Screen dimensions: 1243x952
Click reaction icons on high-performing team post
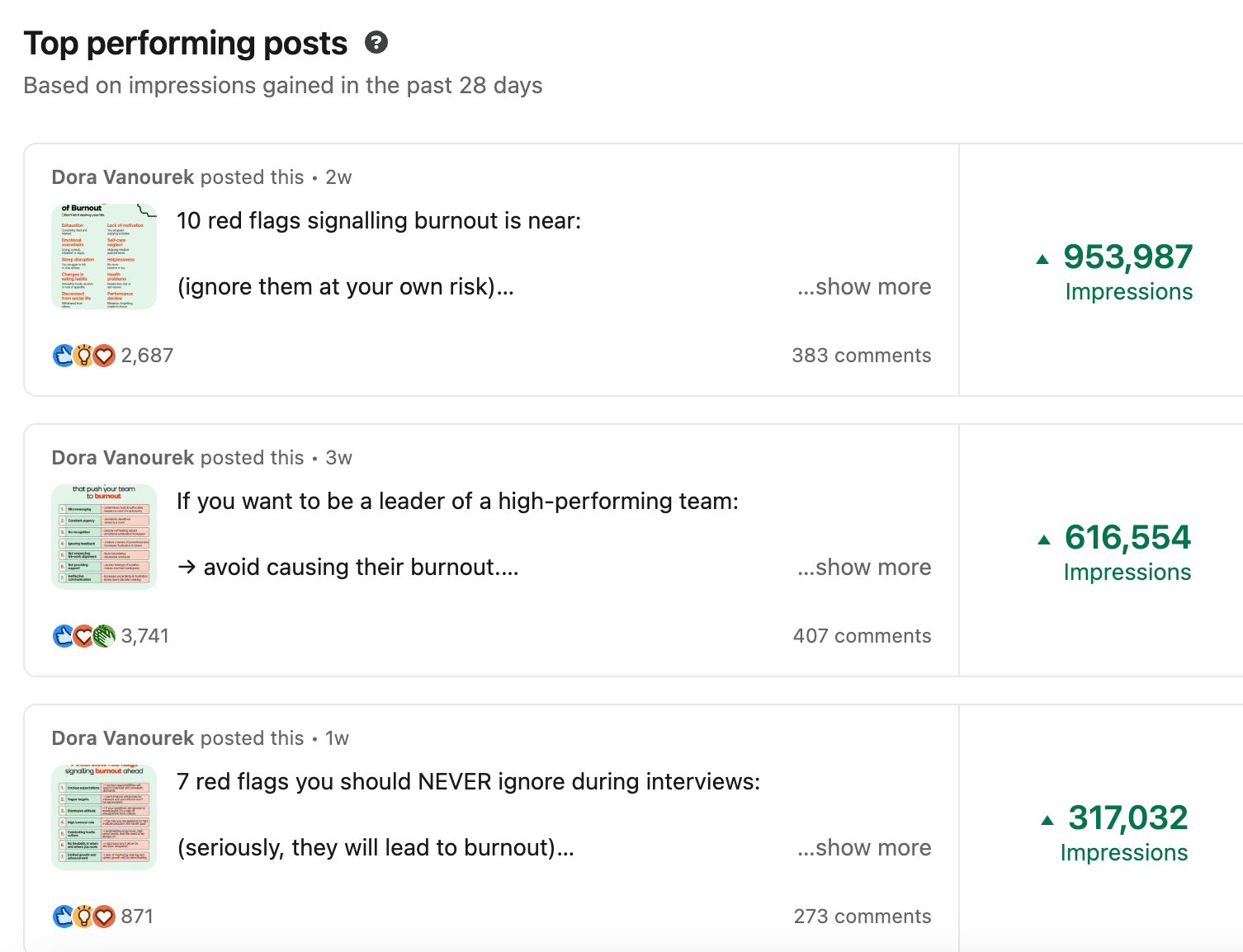pyautogui.click(x=84, y=636)
